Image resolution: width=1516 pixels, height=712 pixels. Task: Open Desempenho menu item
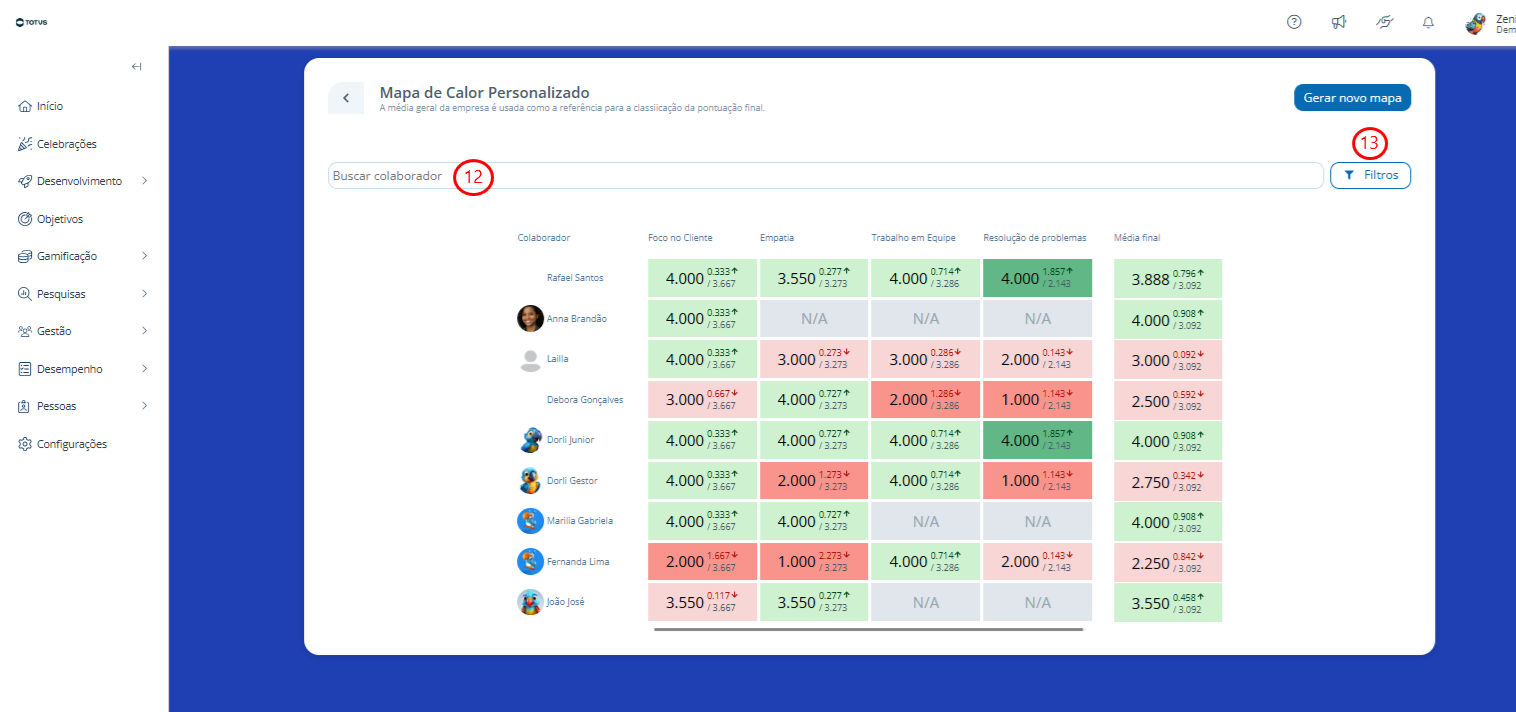(70, 369)
